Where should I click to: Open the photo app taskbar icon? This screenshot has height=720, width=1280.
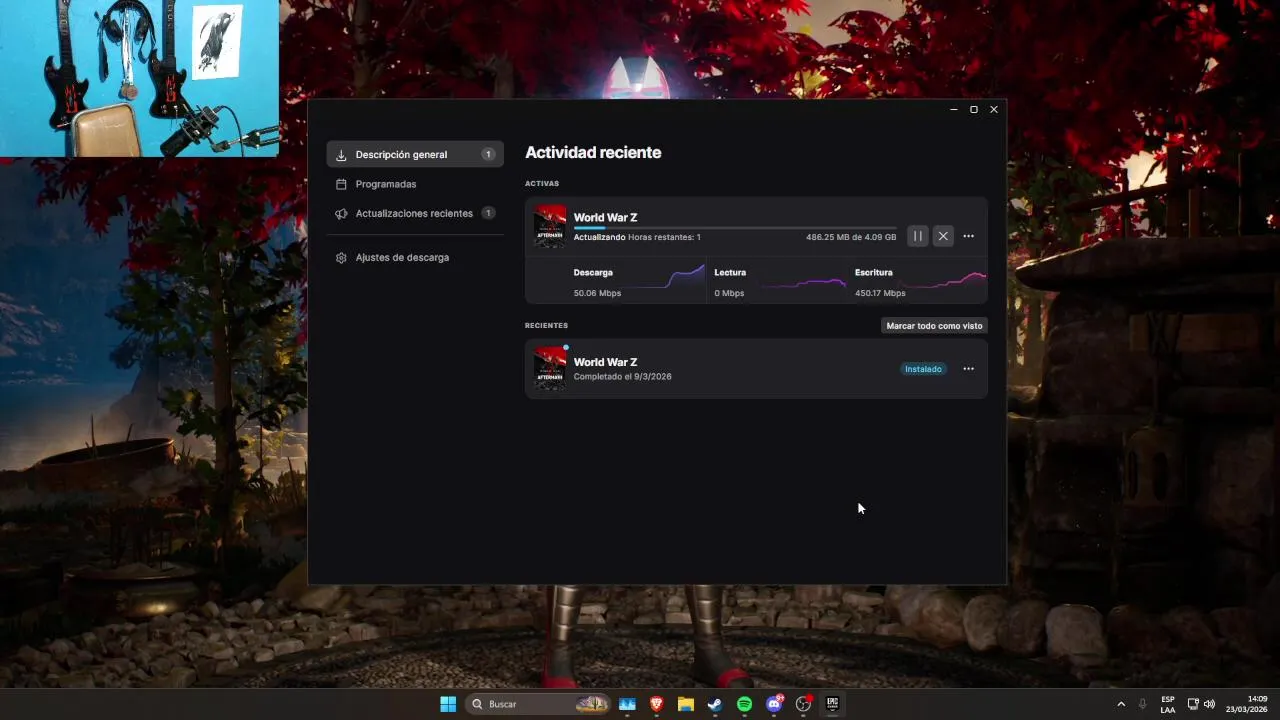[x=627, y=704]
